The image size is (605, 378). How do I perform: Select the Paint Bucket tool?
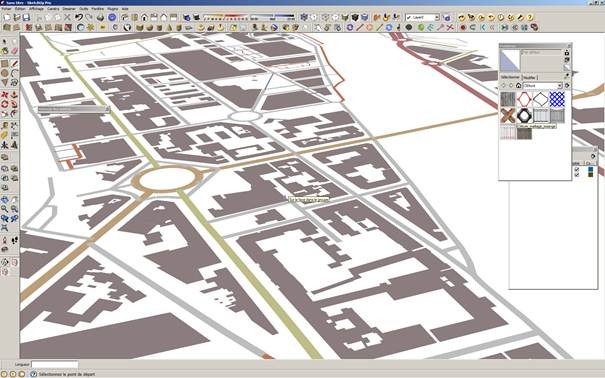pos(5,51)
